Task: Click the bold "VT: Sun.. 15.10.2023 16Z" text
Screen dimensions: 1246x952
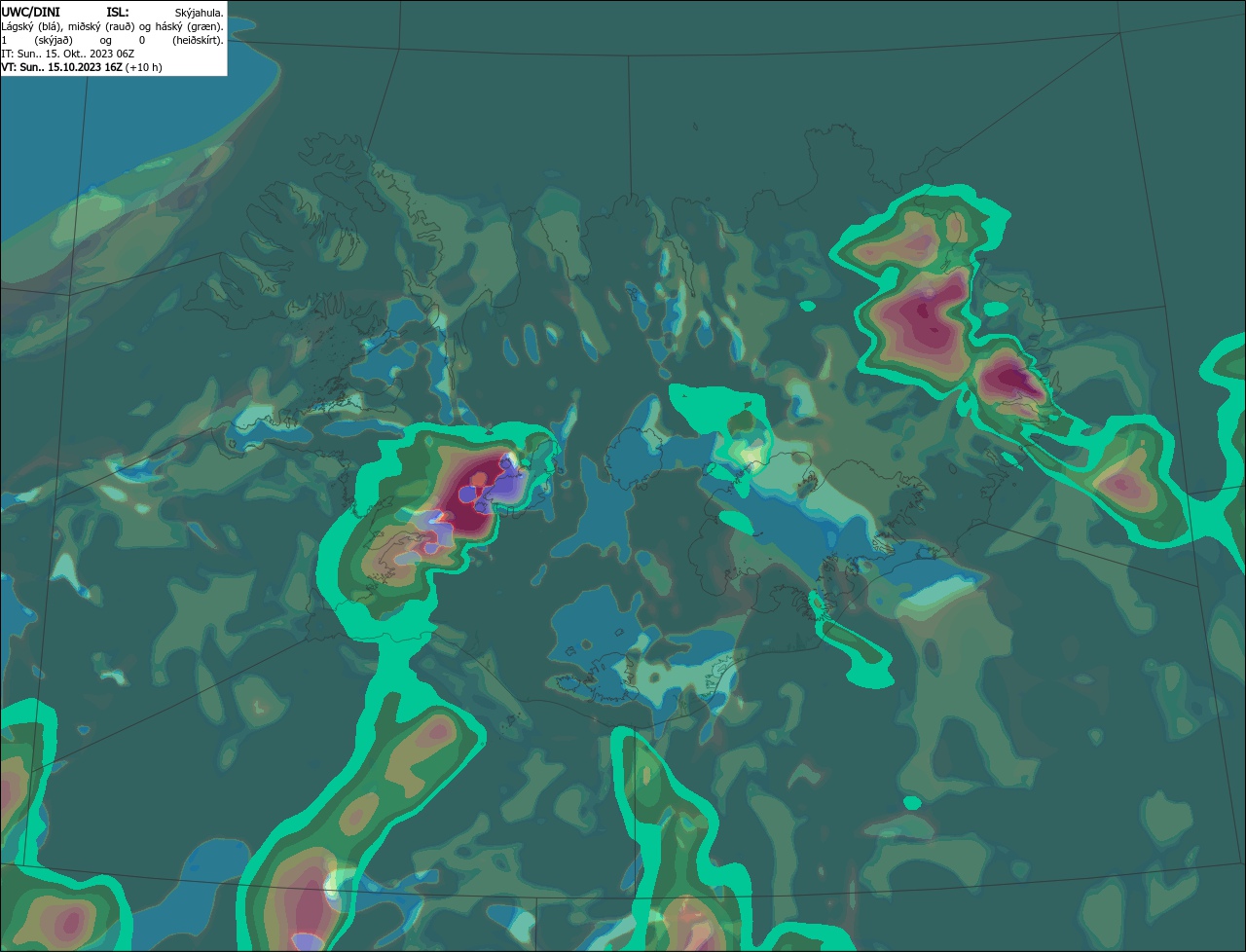Action: 61,67
